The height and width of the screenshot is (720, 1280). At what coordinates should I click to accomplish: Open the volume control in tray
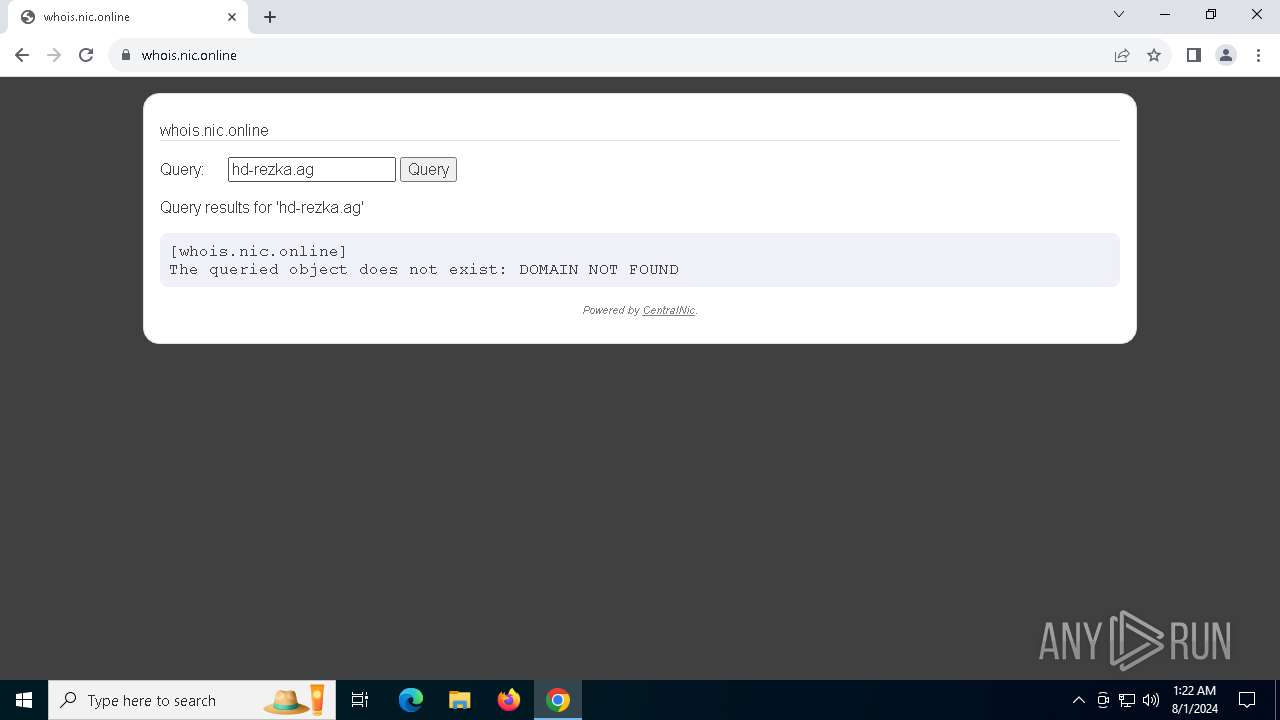pos(1151,700)
